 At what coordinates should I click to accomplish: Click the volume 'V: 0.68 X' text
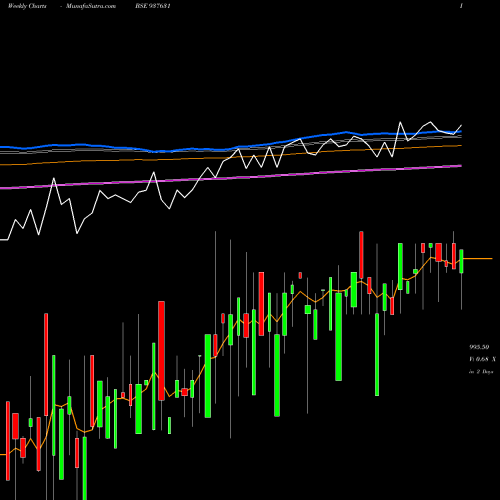(x=482, y=359)
